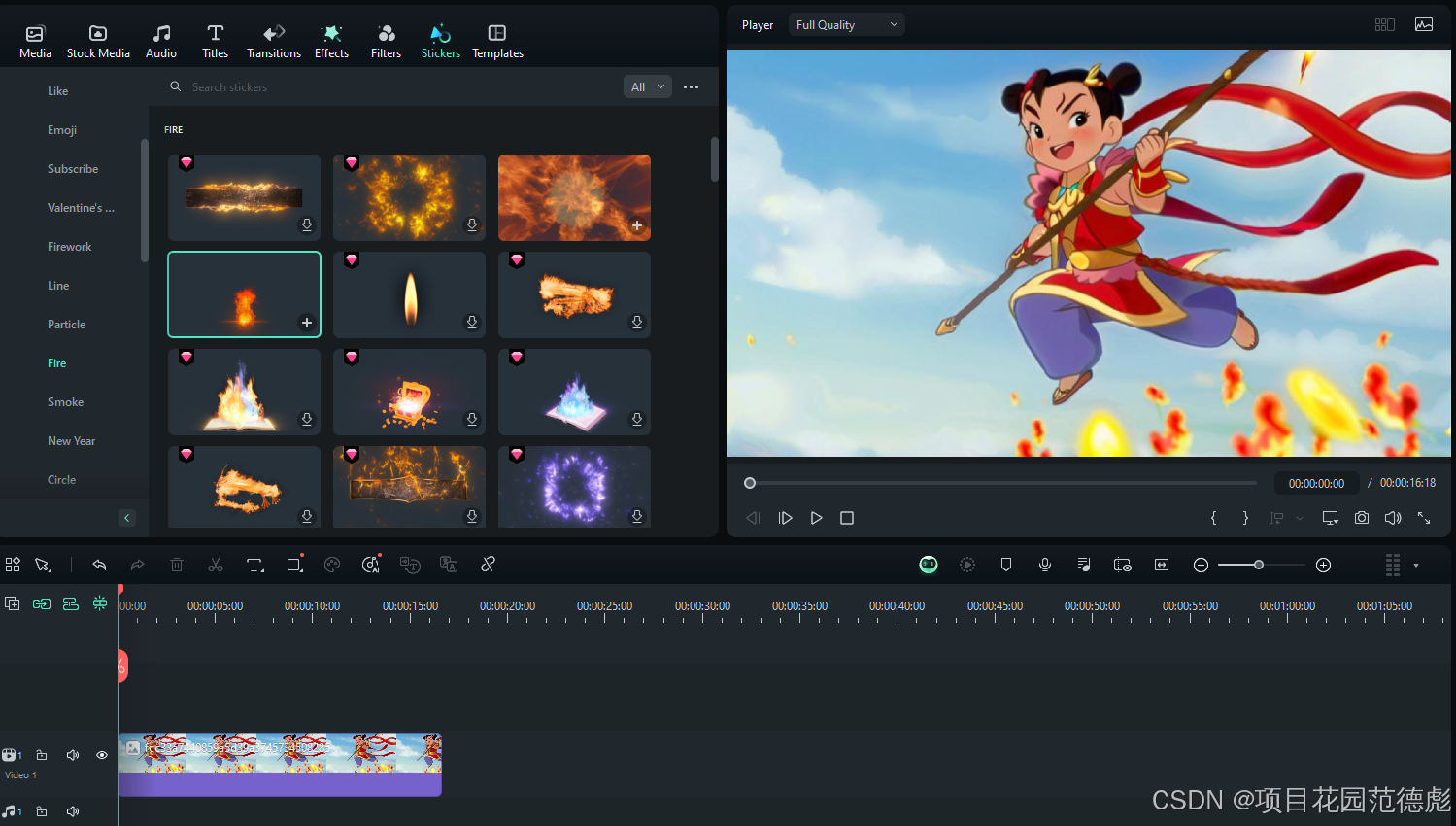
Task: Open the Media tab
Action: point(35,42)
